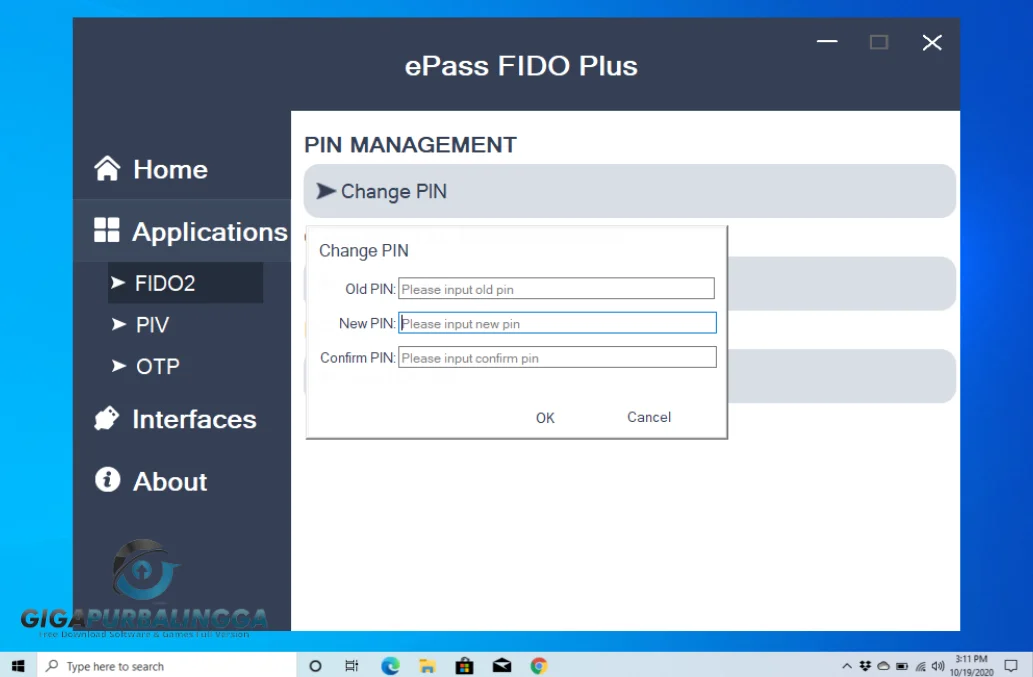Open Task View on the taskbar
Image resolution: width=1033 pixels, height=677 pixels.
(352, 666)
